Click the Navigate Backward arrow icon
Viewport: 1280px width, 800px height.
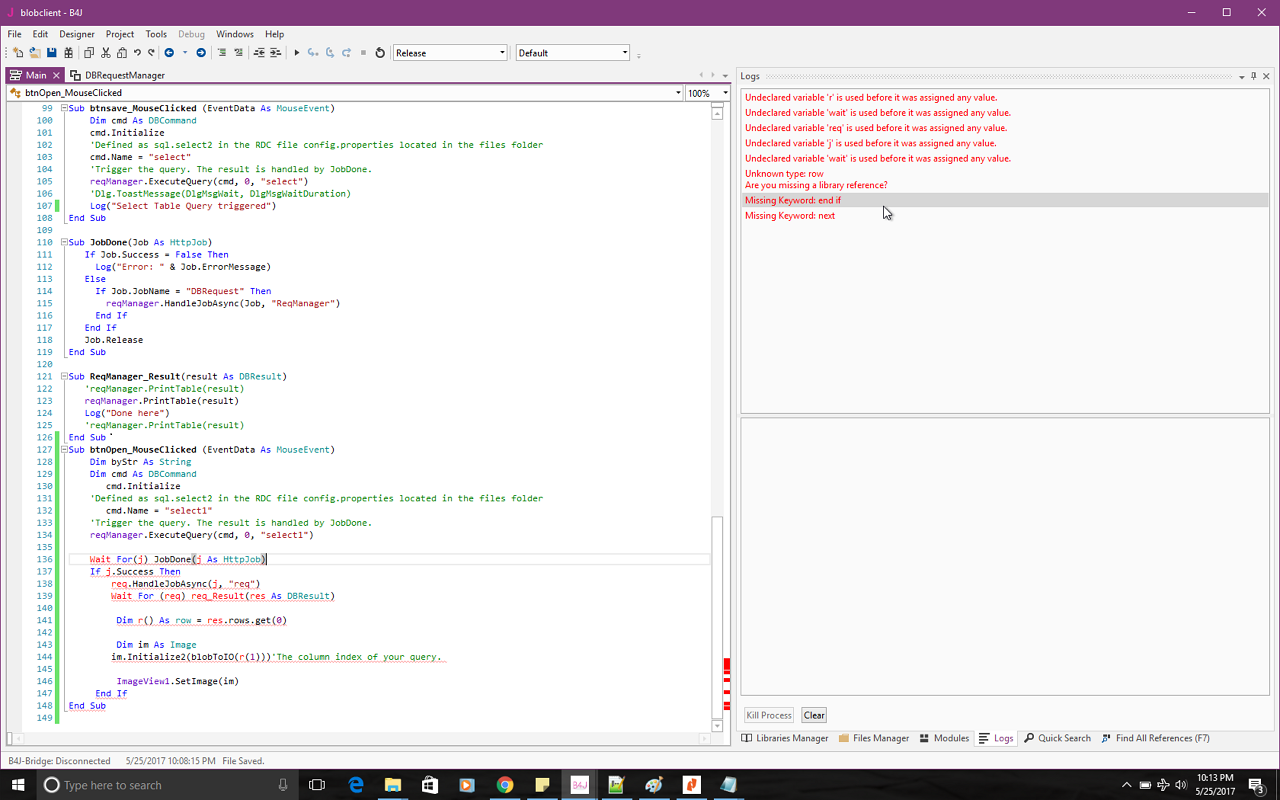[x=169, y=53]
